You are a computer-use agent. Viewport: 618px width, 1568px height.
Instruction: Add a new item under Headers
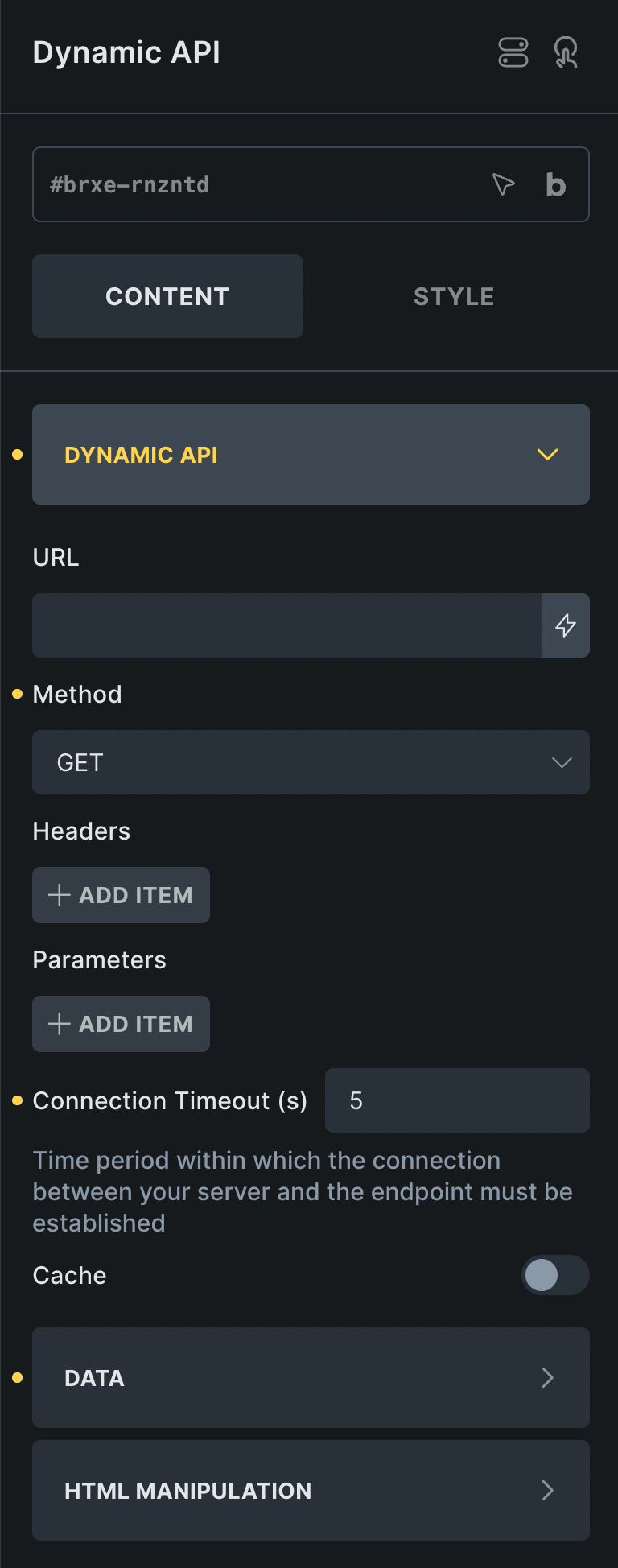(121, 894)
